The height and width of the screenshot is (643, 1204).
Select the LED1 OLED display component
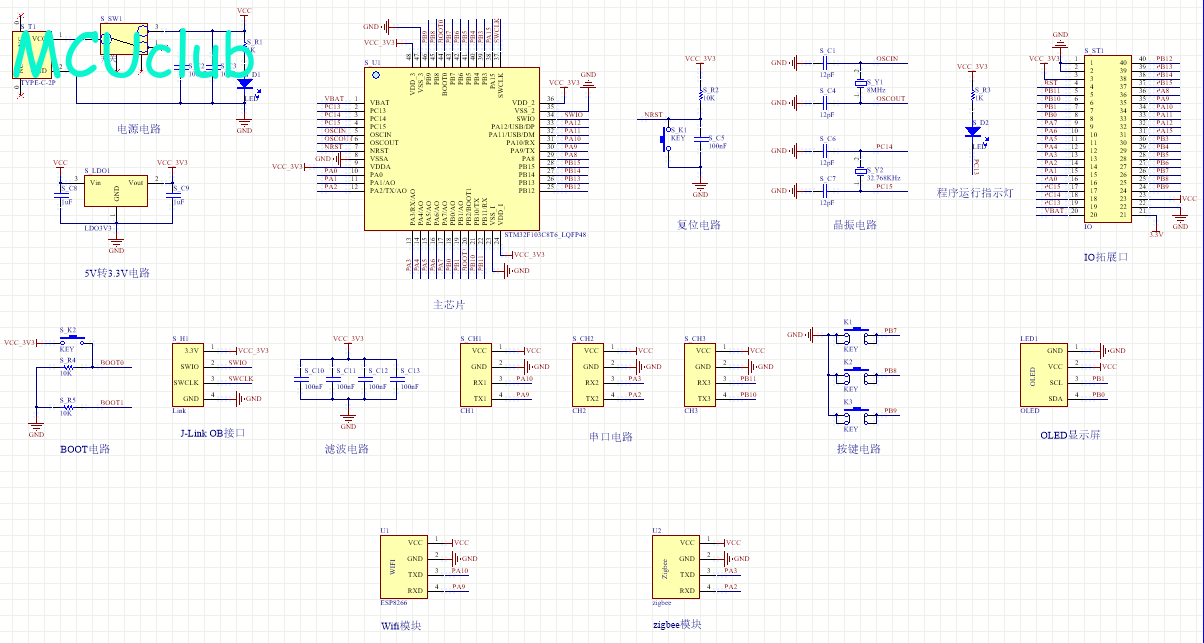pyautogui.click(x=1043, y=375)
